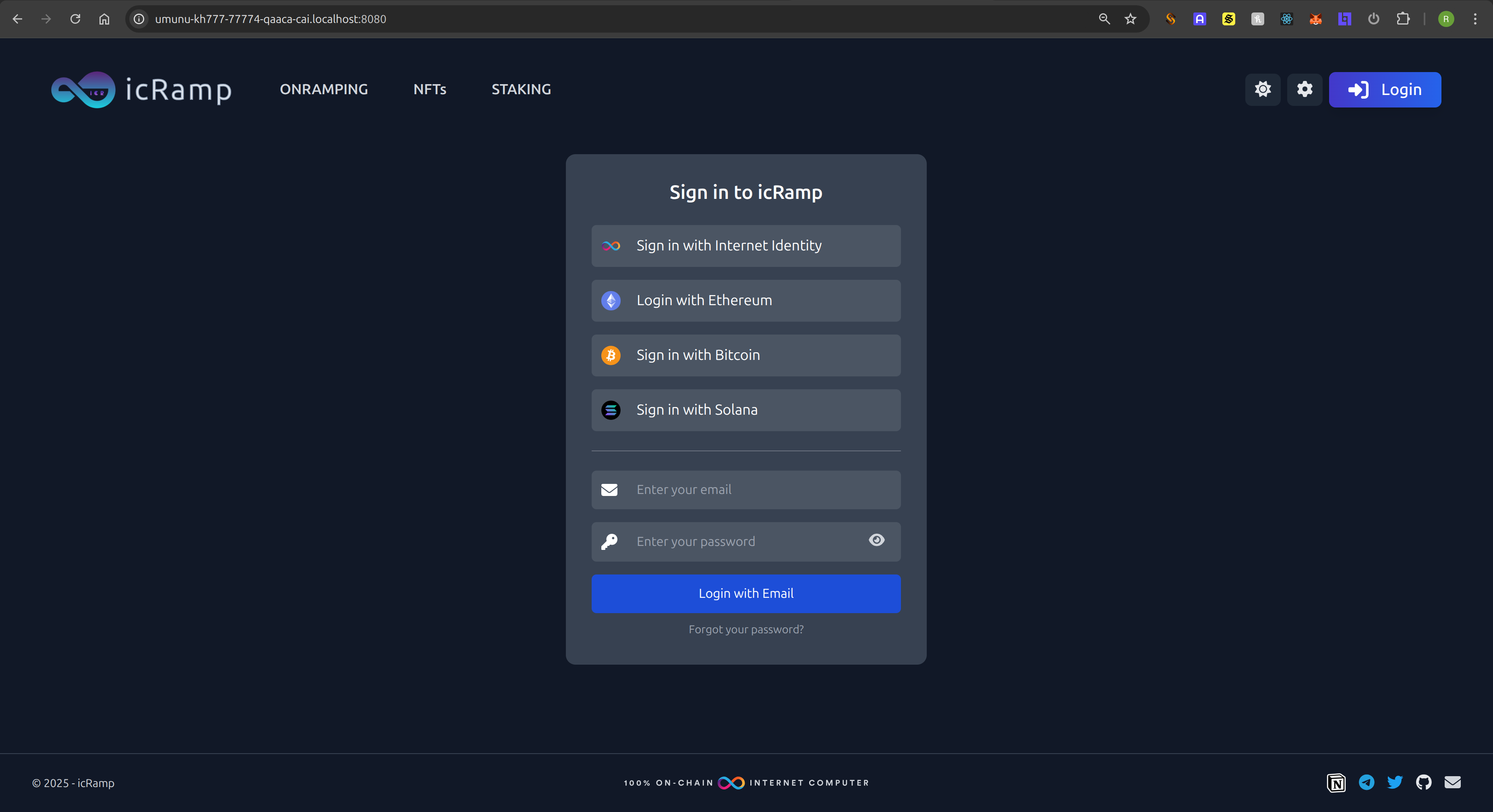Choose Sign in with Internet Identity
This screenshot has width=1493, height=812.
[x=746, y=246]
